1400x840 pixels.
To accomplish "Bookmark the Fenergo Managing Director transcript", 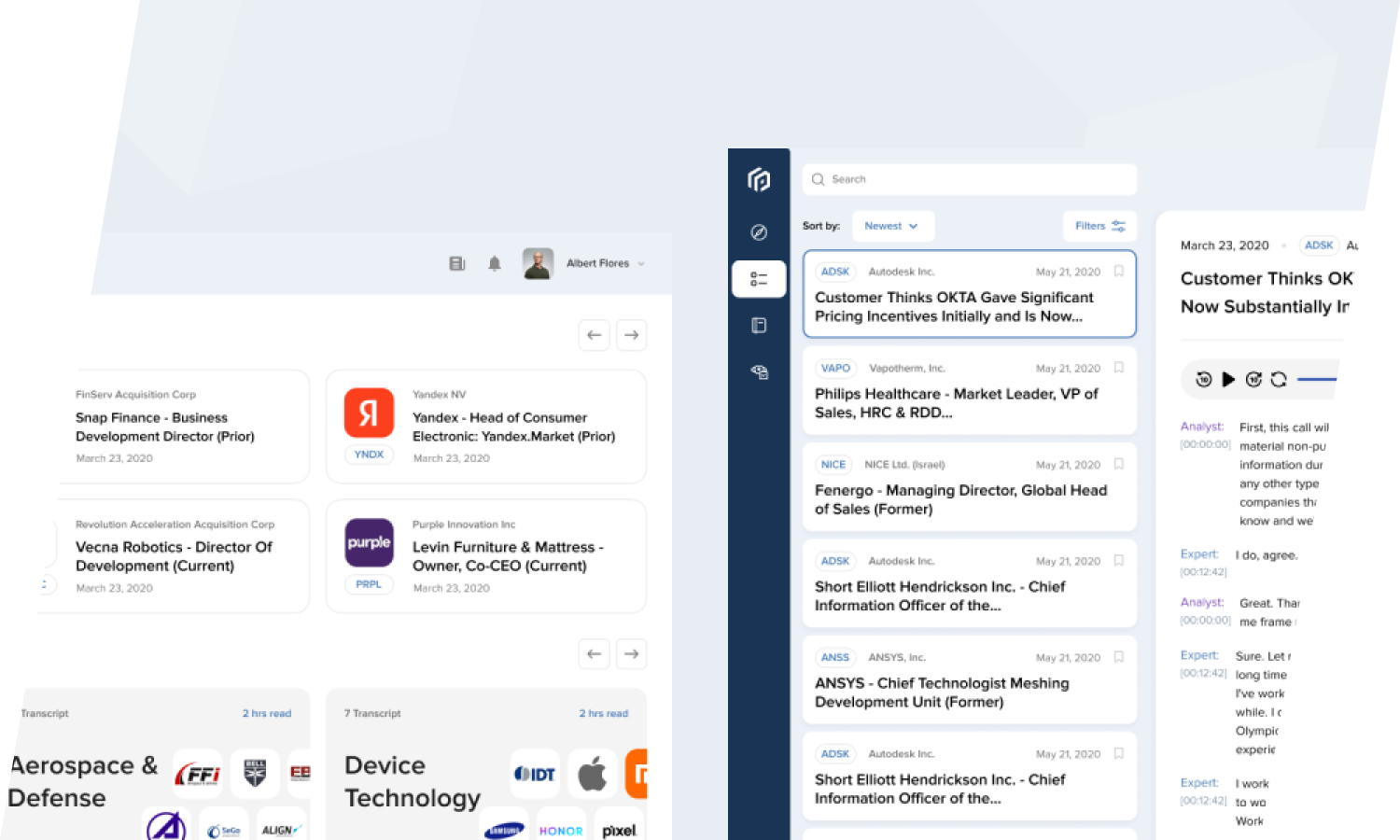I will tap(1118, 464).
